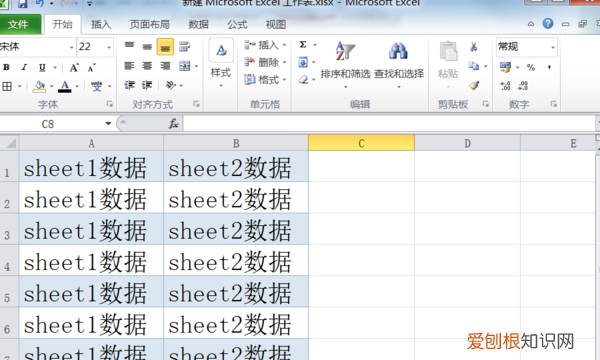
Task: Switch to the 数据 Data tab
Action: click(x=199, y=25)
